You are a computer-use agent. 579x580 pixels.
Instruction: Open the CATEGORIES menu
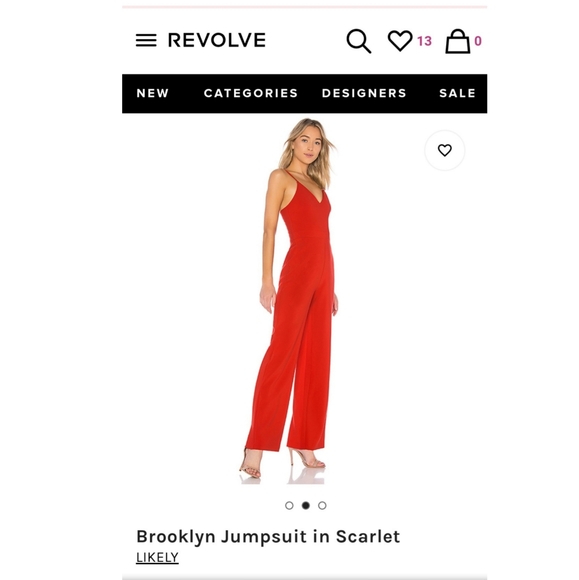coord(251,93)
